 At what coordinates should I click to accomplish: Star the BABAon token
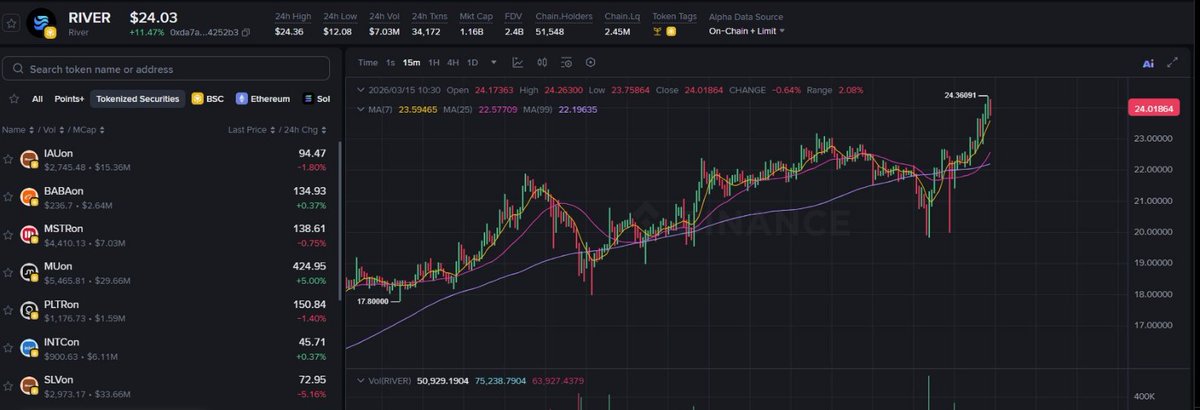[x=8, y=197]
